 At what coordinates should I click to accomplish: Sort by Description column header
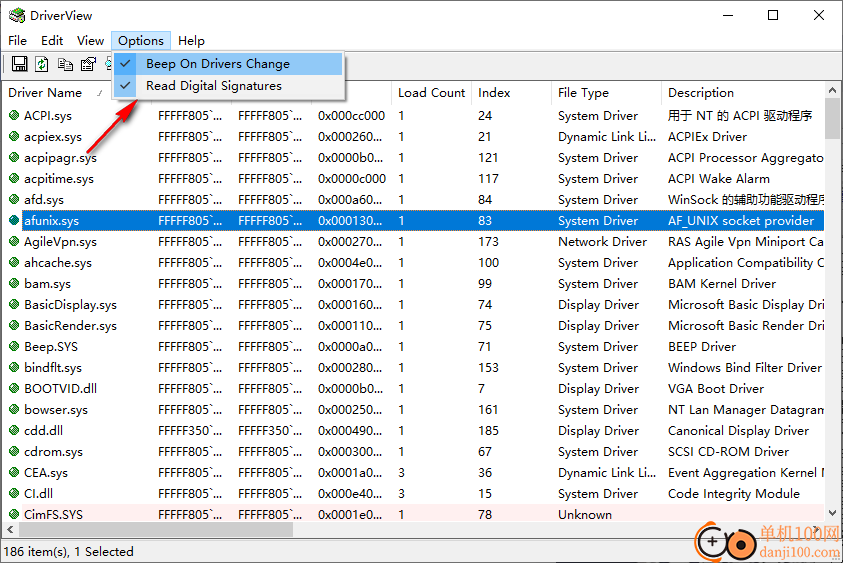click(743, 92)
